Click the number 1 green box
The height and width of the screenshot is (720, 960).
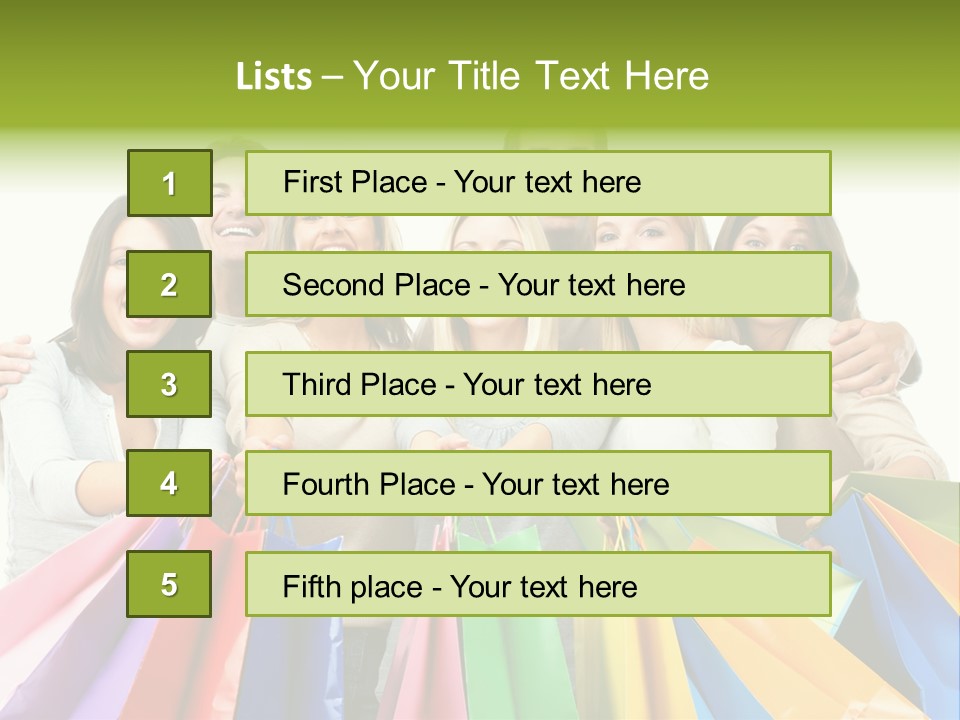pyautogui.click(x=169, y=183)
